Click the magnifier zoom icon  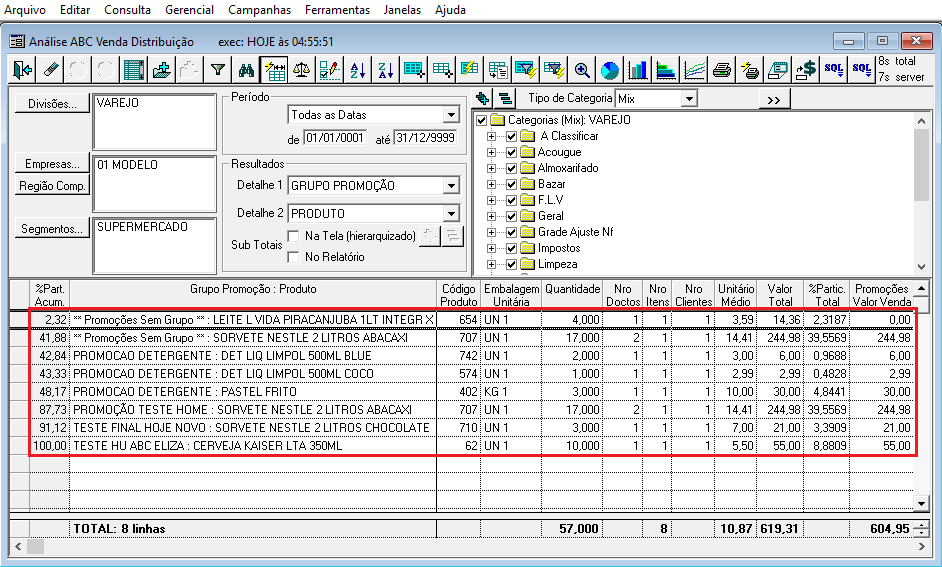click(582, 70)
